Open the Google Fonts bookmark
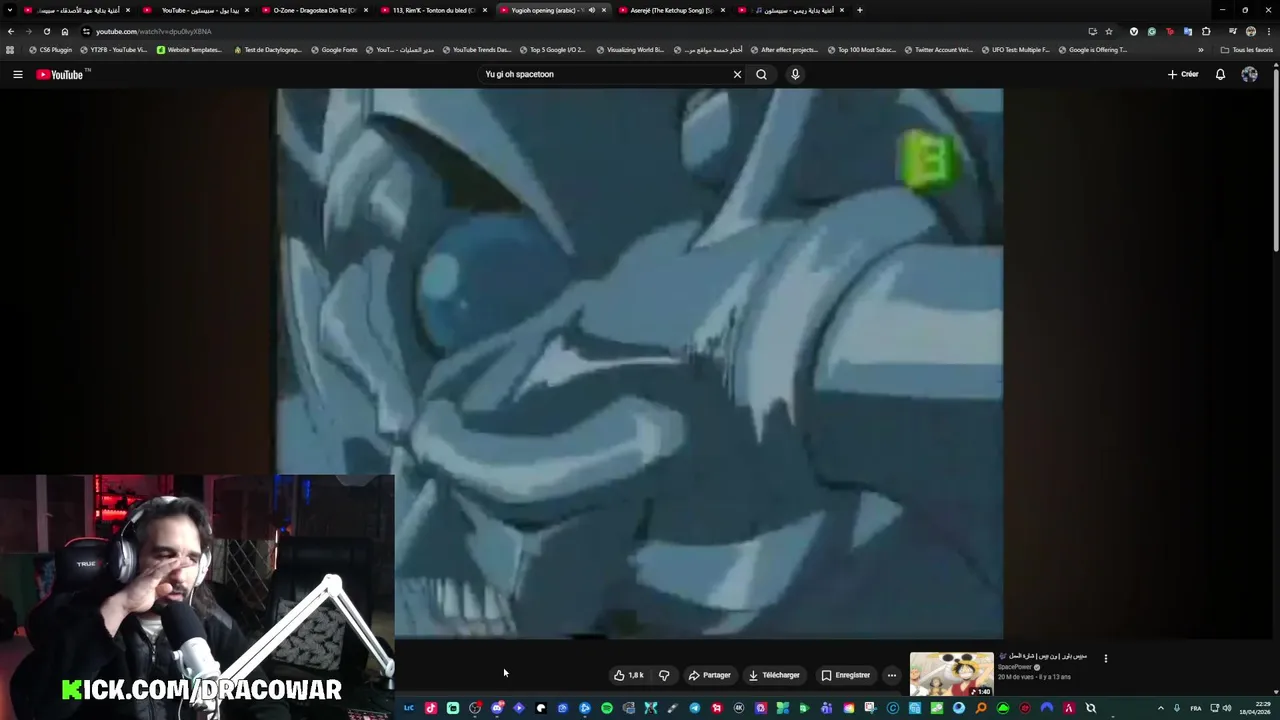The image size is (1280, 720). pos(334,49)
